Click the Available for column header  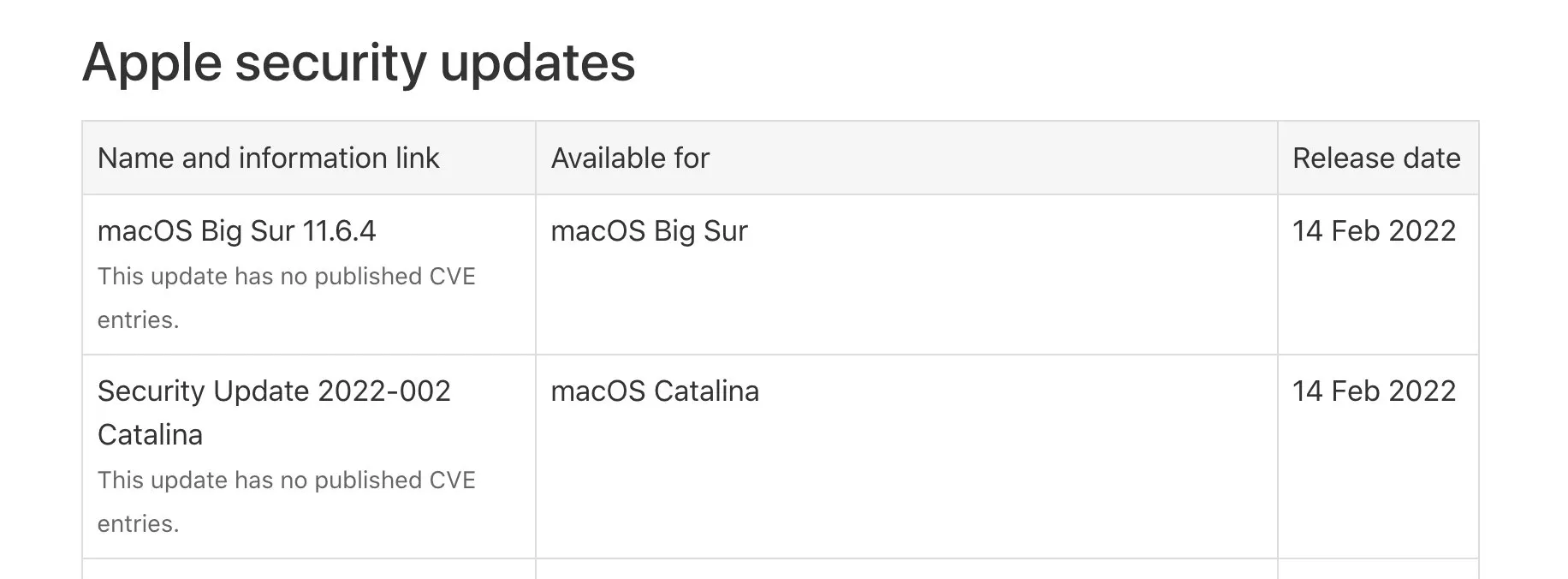pyautogui.click(x=630, y=158)
